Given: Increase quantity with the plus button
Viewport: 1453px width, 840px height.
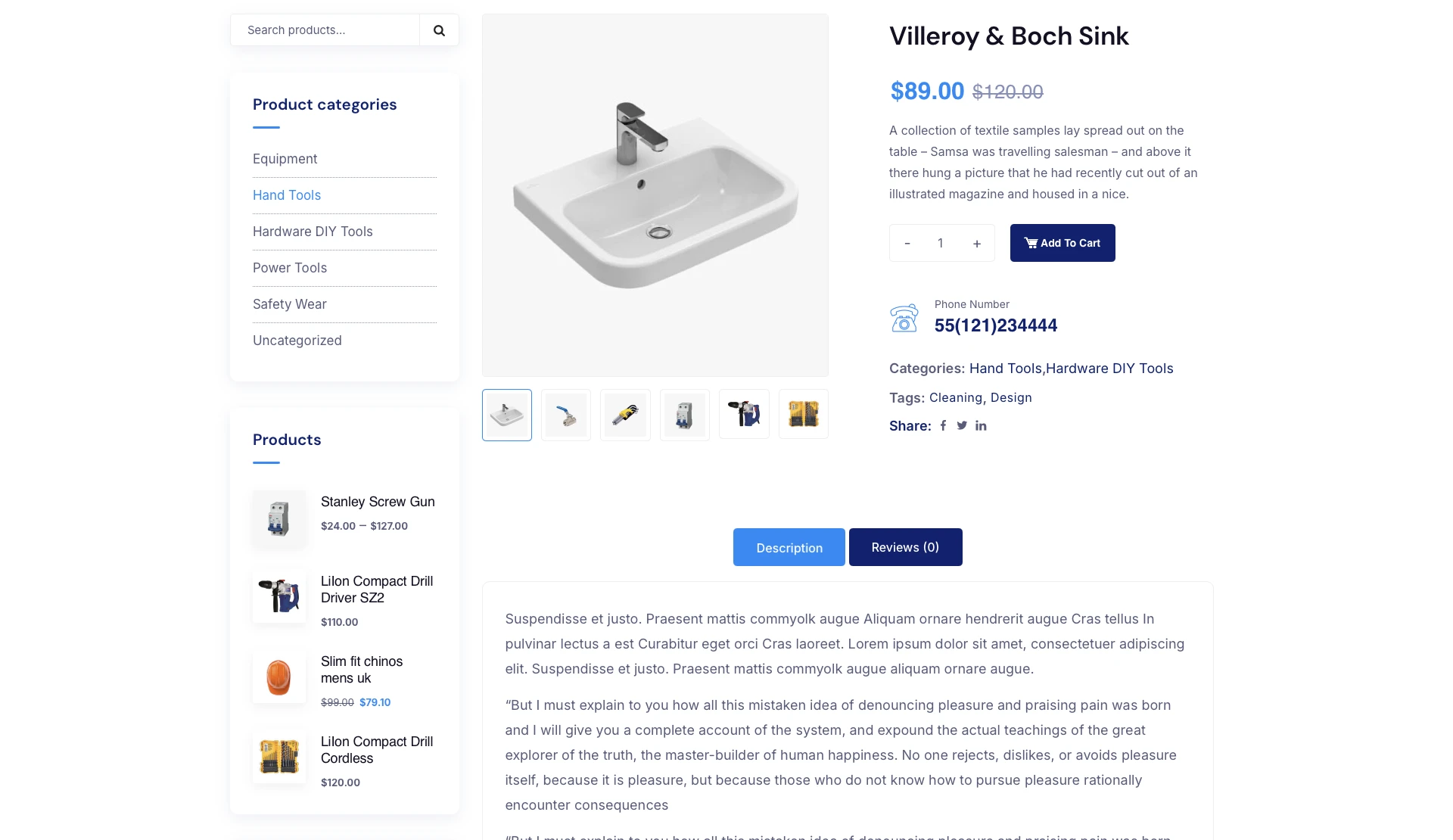Looking at the screenshot, I should 977,243.
